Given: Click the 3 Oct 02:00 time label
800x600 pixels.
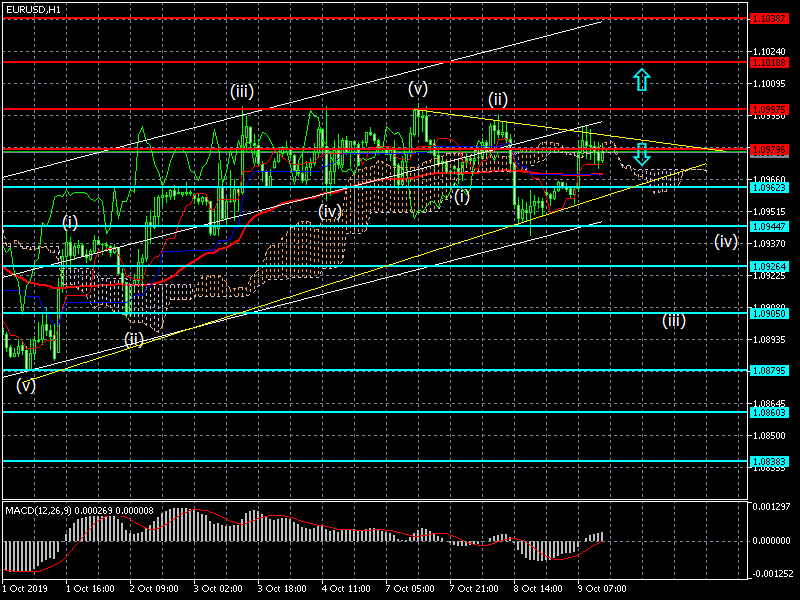Looking at the screenshot, I should pos(218,588).
